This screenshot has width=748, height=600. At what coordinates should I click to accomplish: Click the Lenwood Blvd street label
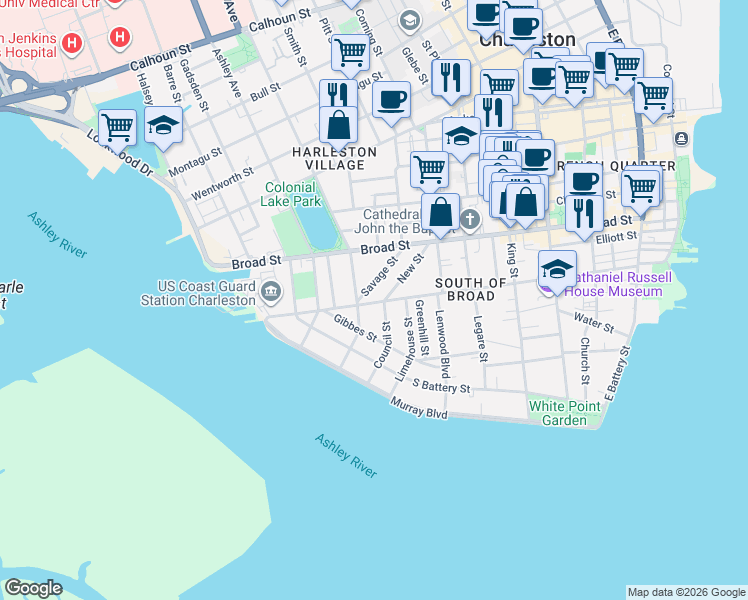click(443, 344)
